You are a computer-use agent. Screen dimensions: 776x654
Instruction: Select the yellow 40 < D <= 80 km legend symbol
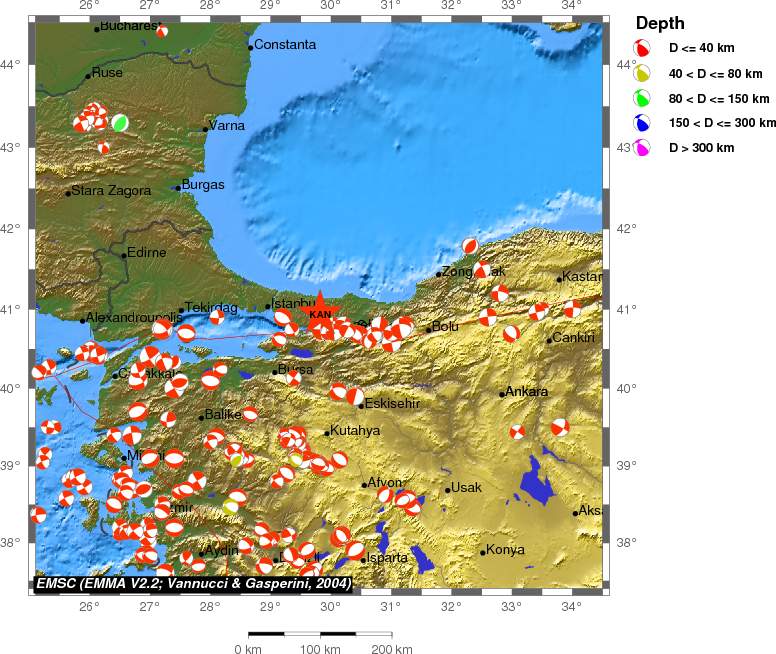point(642,73)
